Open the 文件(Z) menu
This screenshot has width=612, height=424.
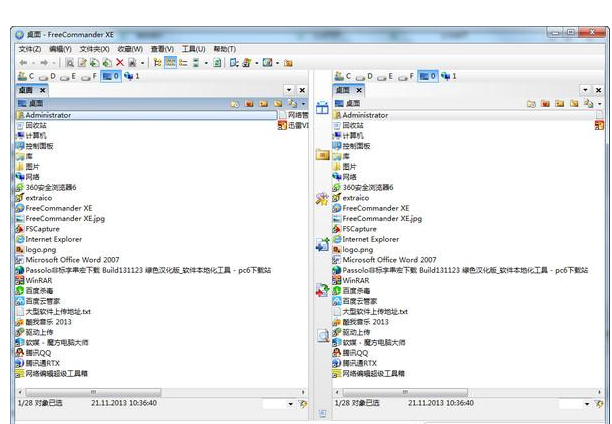pyautogui.click(x=30, y=49)
